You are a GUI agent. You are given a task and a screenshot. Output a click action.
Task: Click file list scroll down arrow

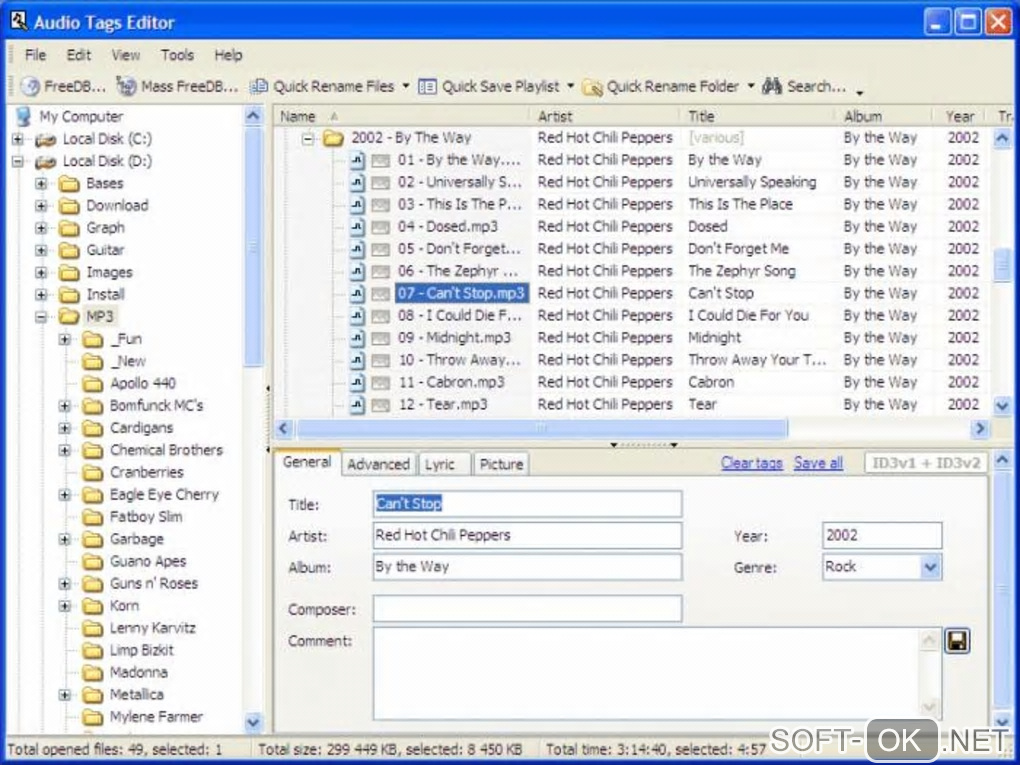point(1002,405)
